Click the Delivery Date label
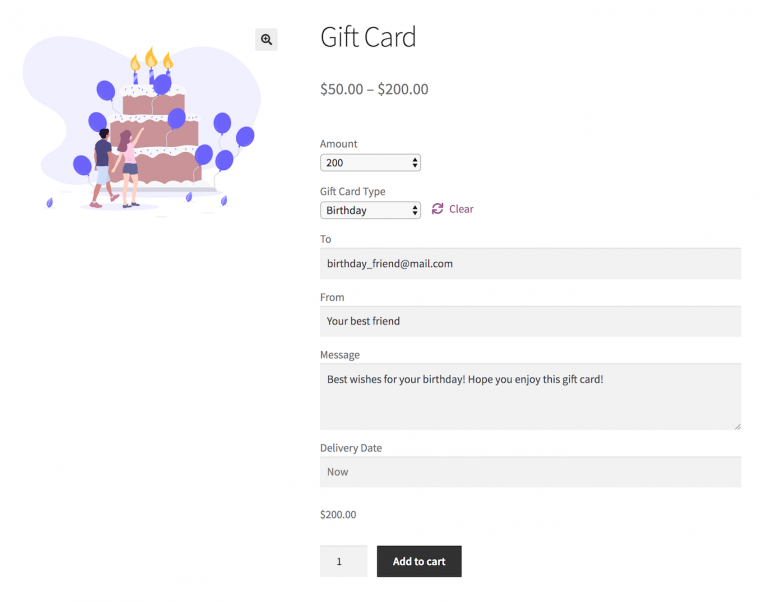The width and height of the screenshot is (768, 602). (351, 448)
